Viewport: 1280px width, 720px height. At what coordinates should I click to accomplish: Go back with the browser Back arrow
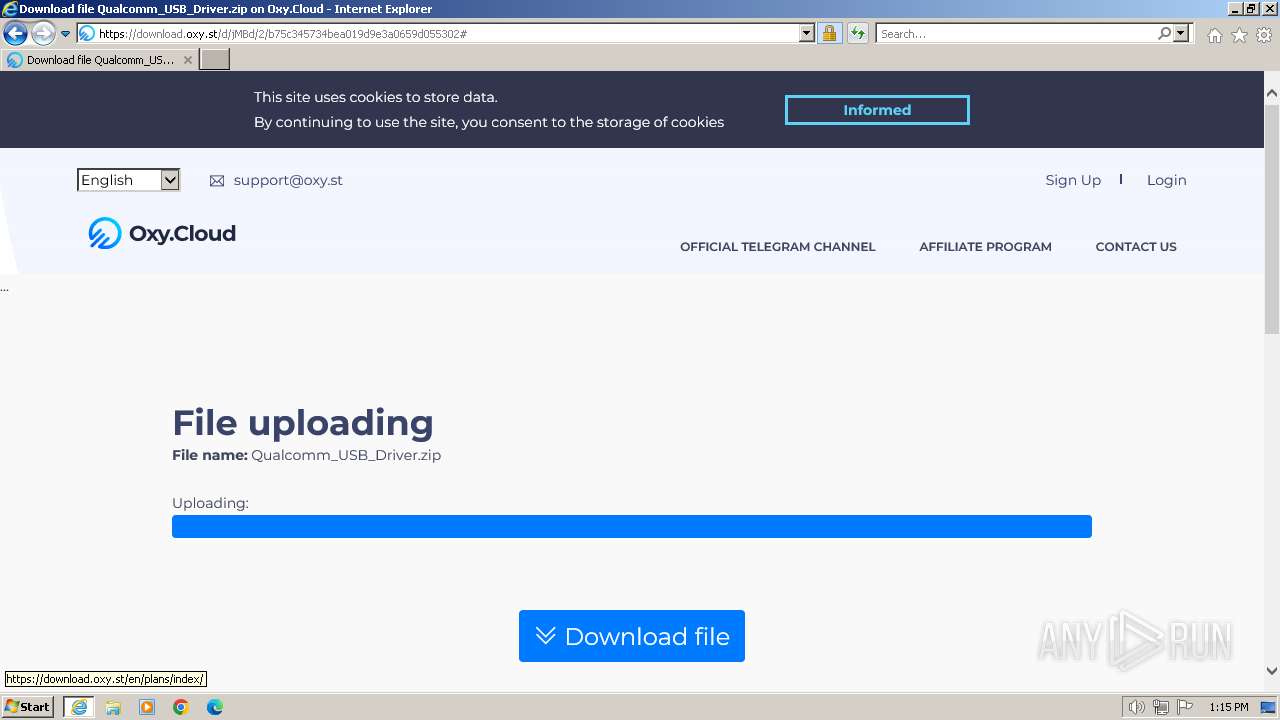[x=15, y=34]
